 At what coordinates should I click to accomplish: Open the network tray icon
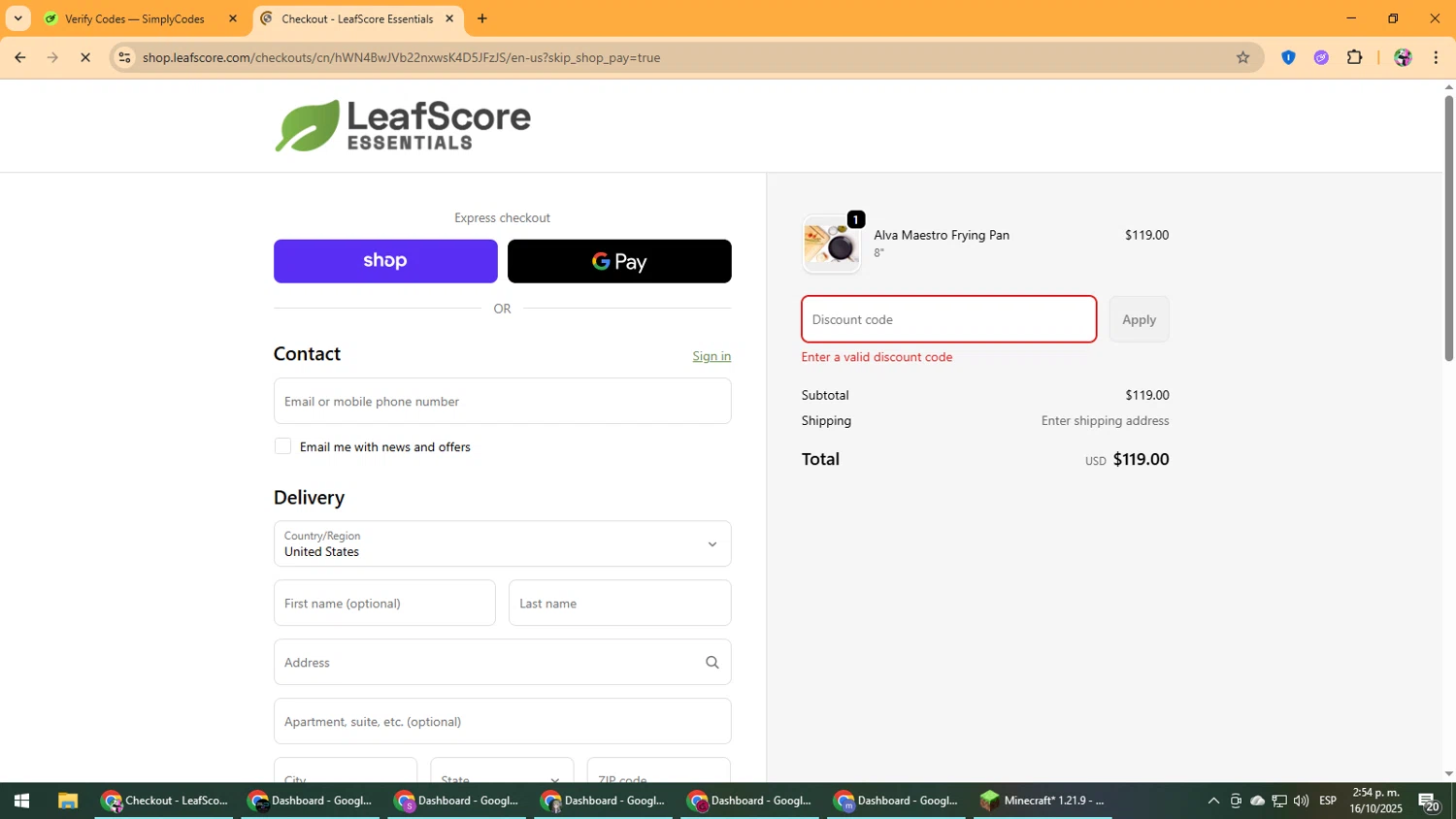click(x=1279, y=801)
